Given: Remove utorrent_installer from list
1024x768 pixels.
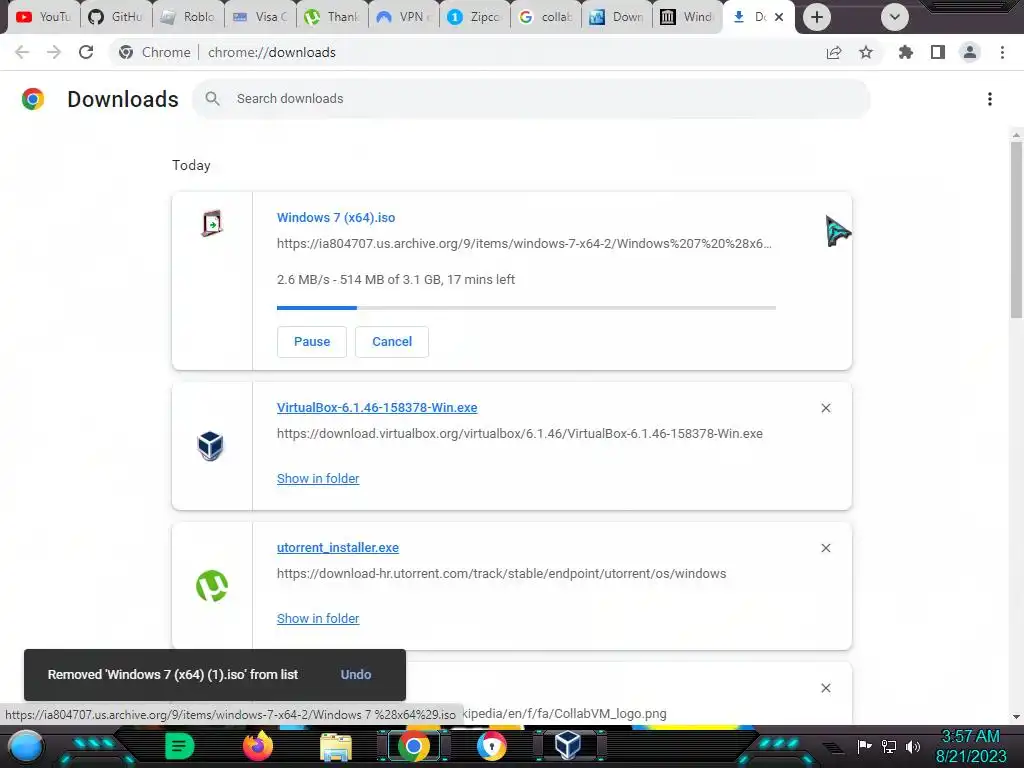Looking at the screenshot, I should (825, 548).
